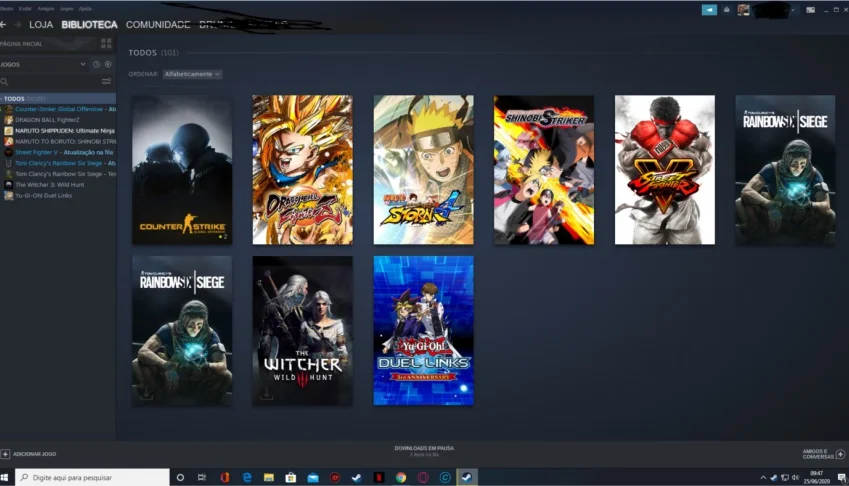Screen dimensions: 849x486
Task: Open volume control in system tray
Action: click(x=795, y=477)
